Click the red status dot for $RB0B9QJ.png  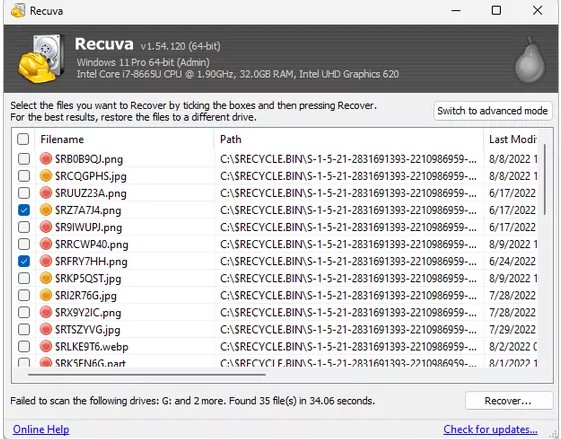[x=46, y=158]
